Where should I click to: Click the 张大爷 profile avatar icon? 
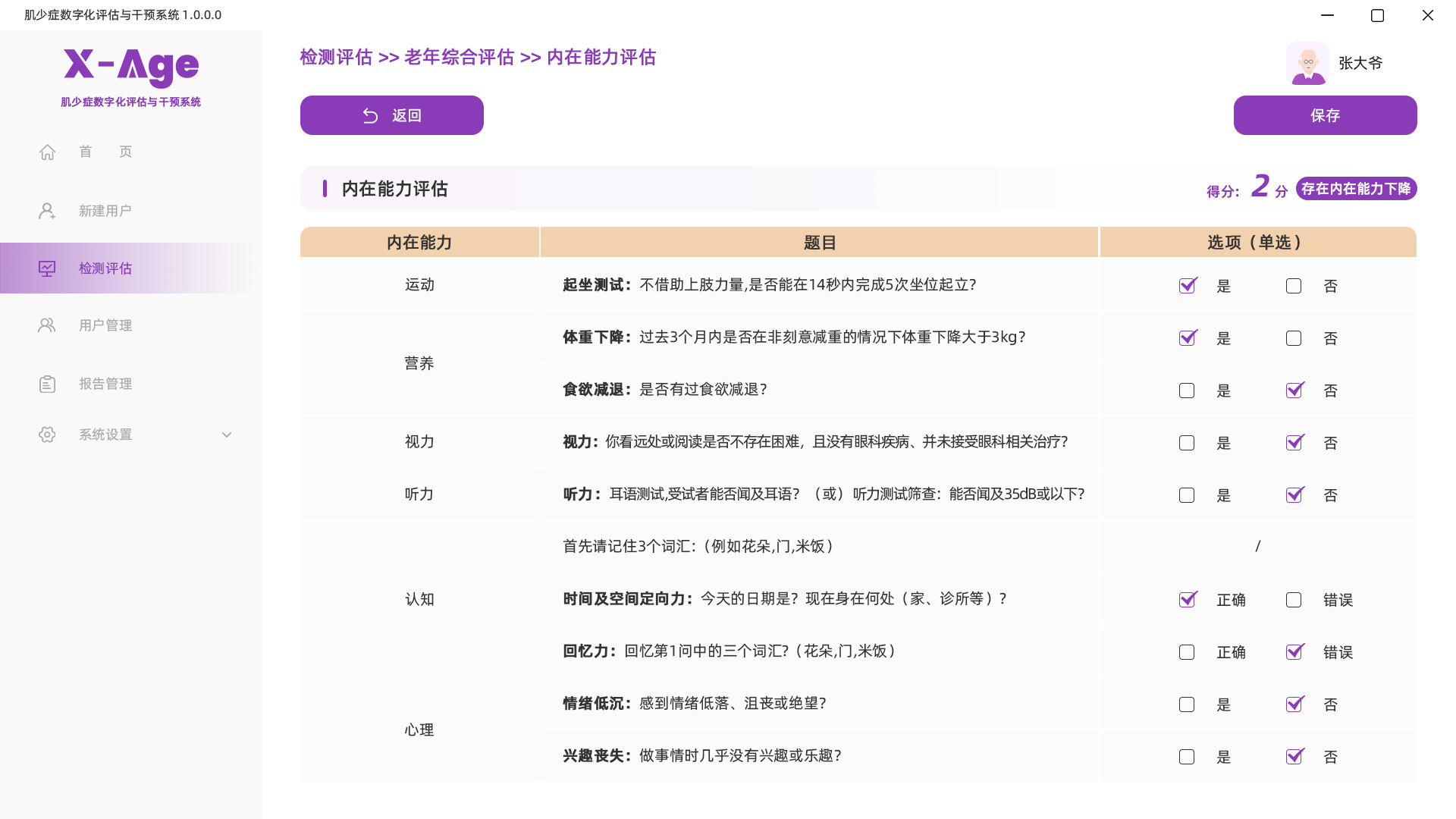click(1307, 64)
